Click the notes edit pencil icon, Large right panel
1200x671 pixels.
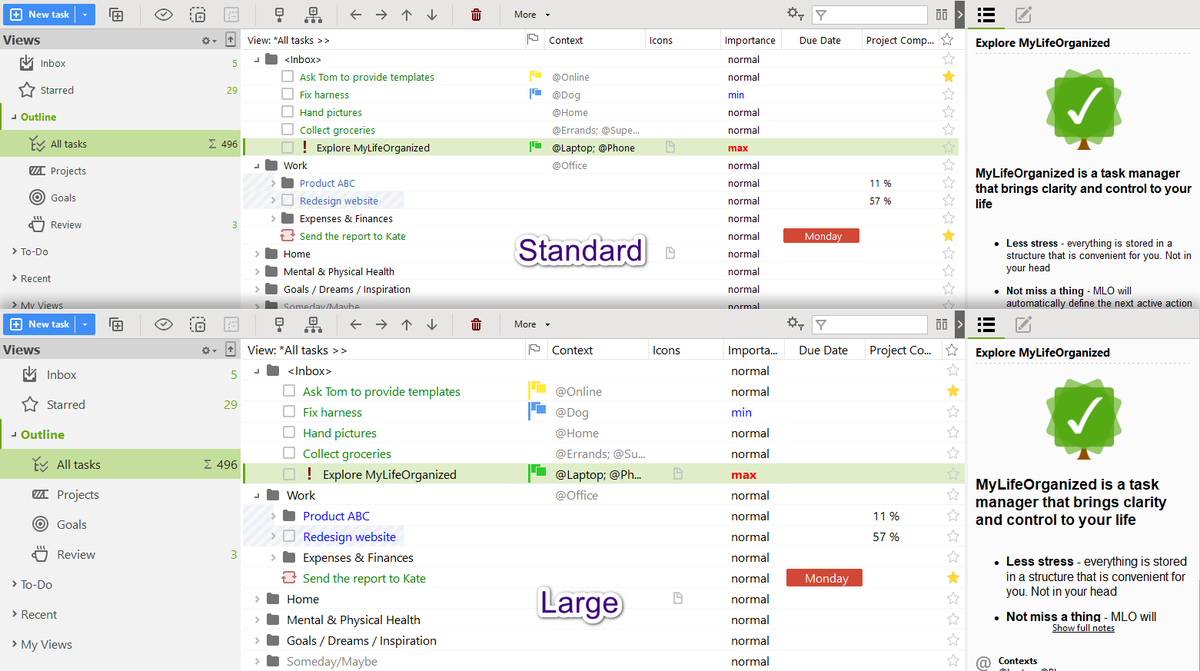[1023, 324]
